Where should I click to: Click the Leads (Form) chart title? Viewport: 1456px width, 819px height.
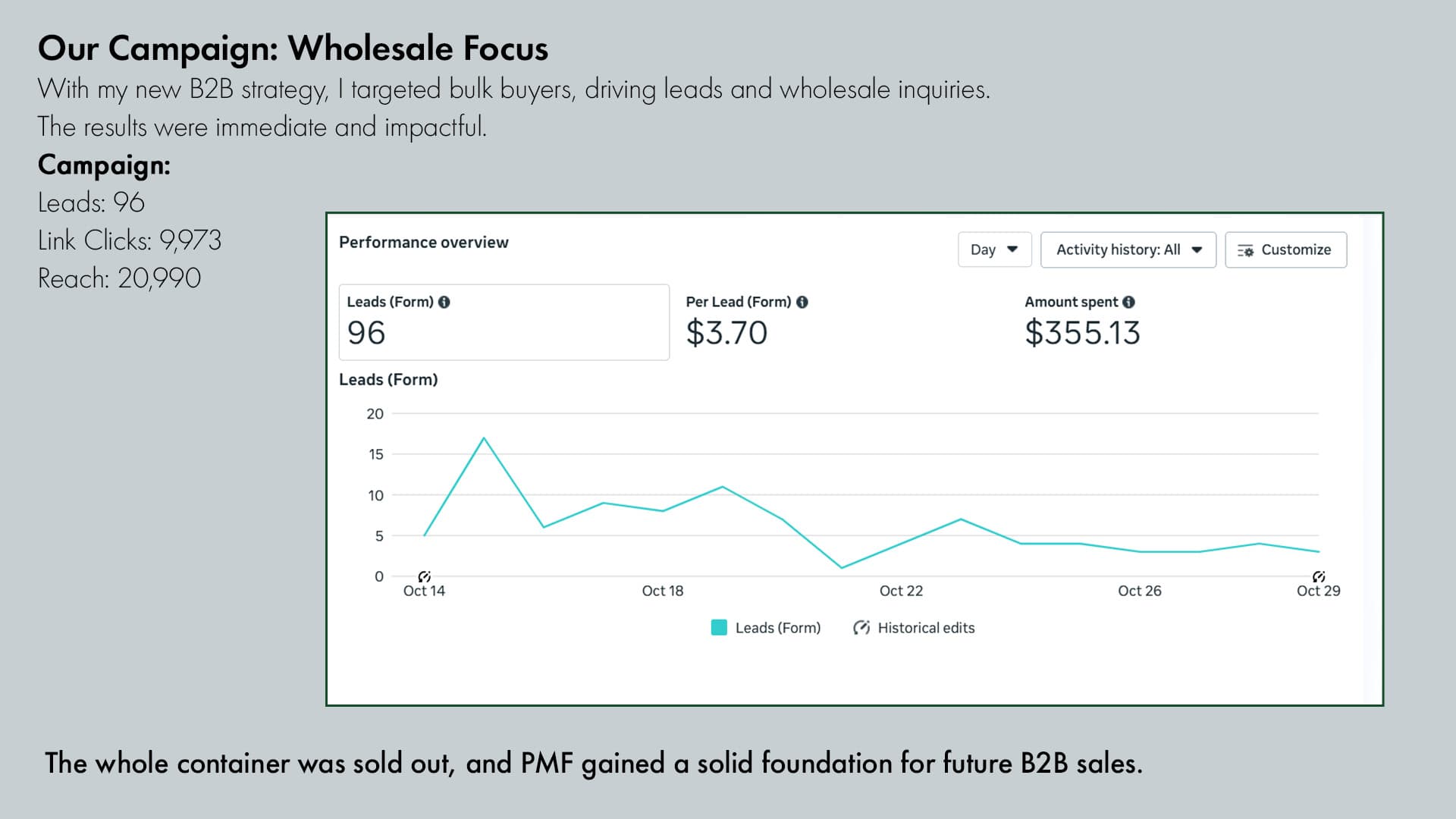pyautogui.click(x=389, y=380)
